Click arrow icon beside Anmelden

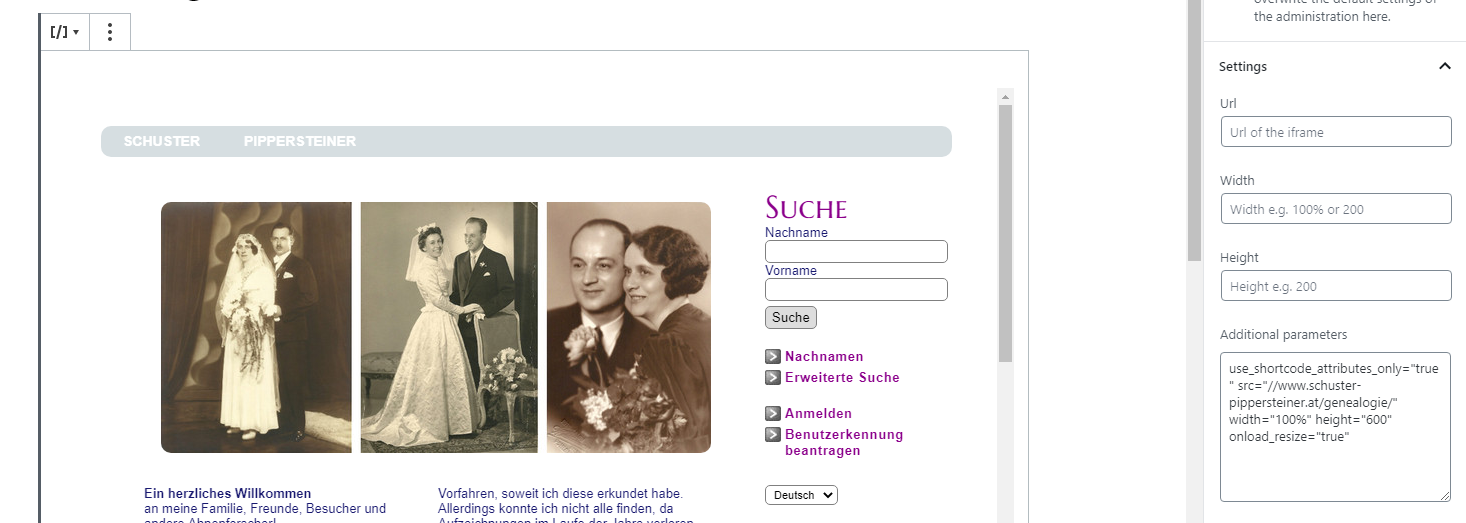click(x=773, y=413)
